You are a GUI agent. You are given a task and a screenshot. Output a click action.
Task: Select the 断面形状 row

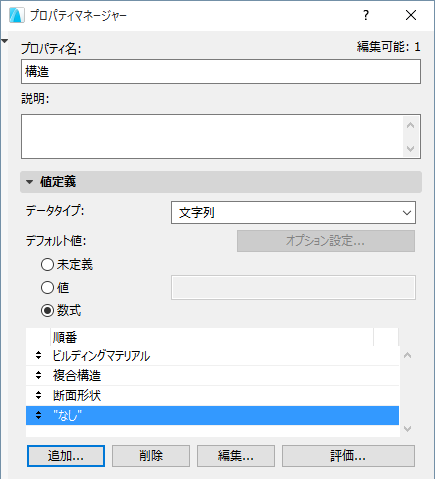(212, 396)
